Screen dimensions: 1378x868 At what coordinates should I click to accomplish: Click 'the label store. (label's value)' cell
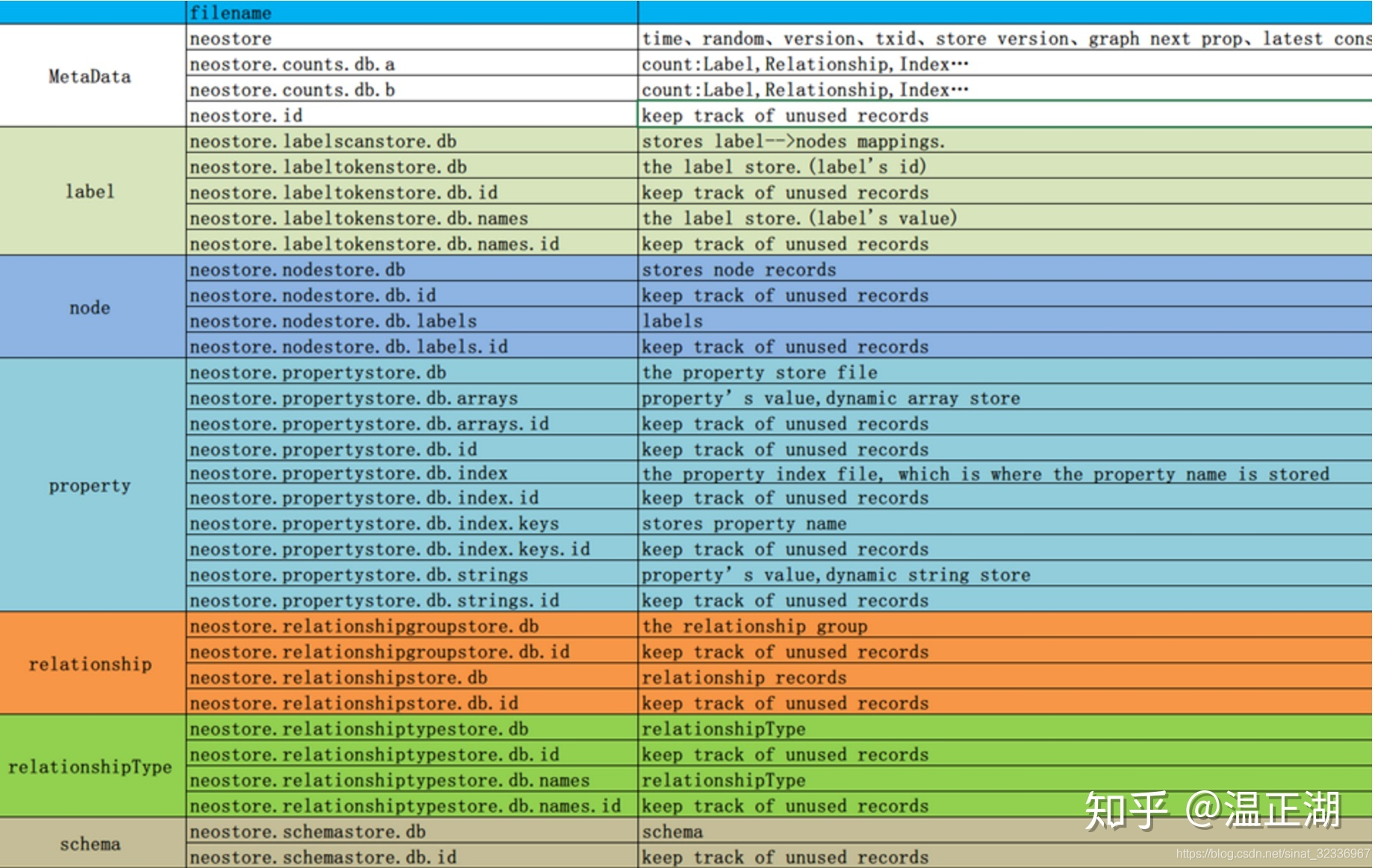click(x=1005, y=218)
